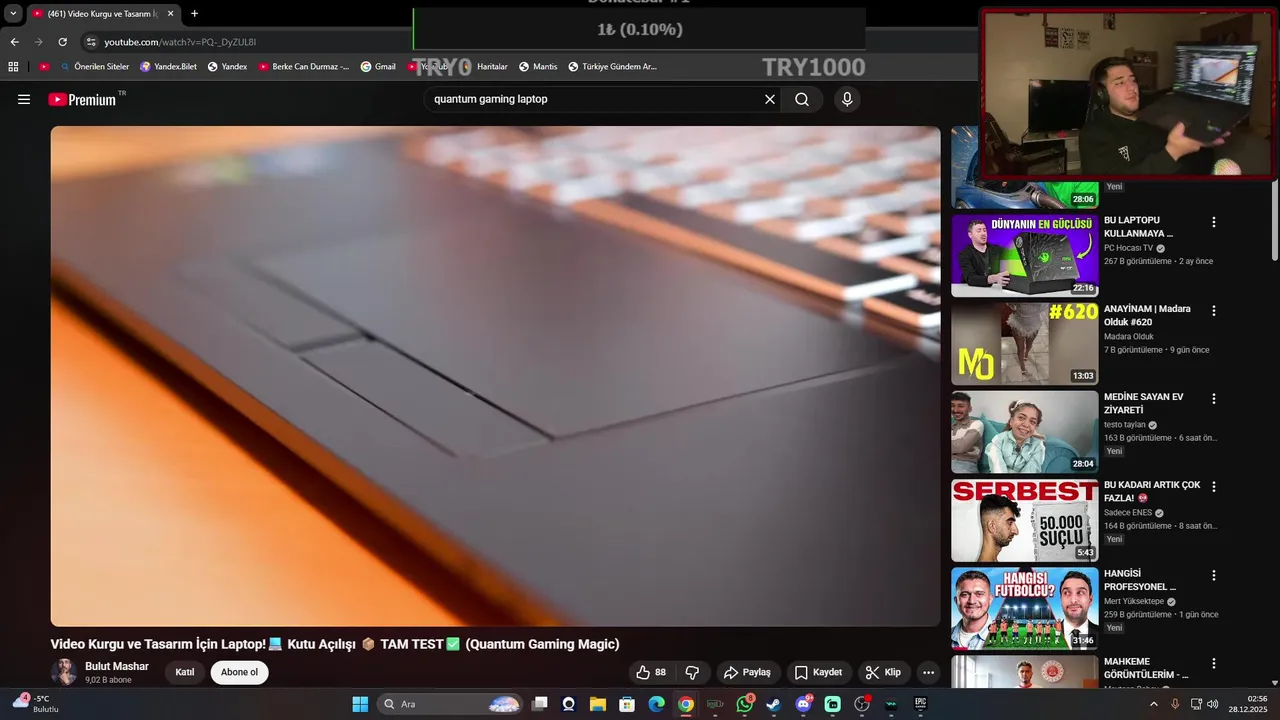
Task: Open Epic Games launcher from taskbar
Action: (920, 704)
